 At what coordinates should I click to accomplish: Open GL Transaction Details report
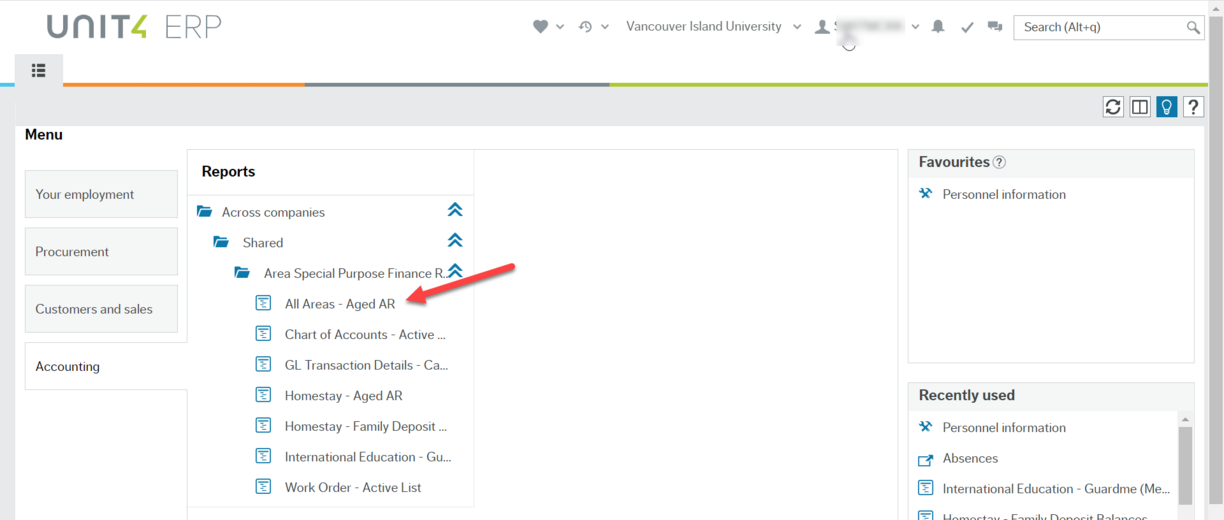[366, 365]
